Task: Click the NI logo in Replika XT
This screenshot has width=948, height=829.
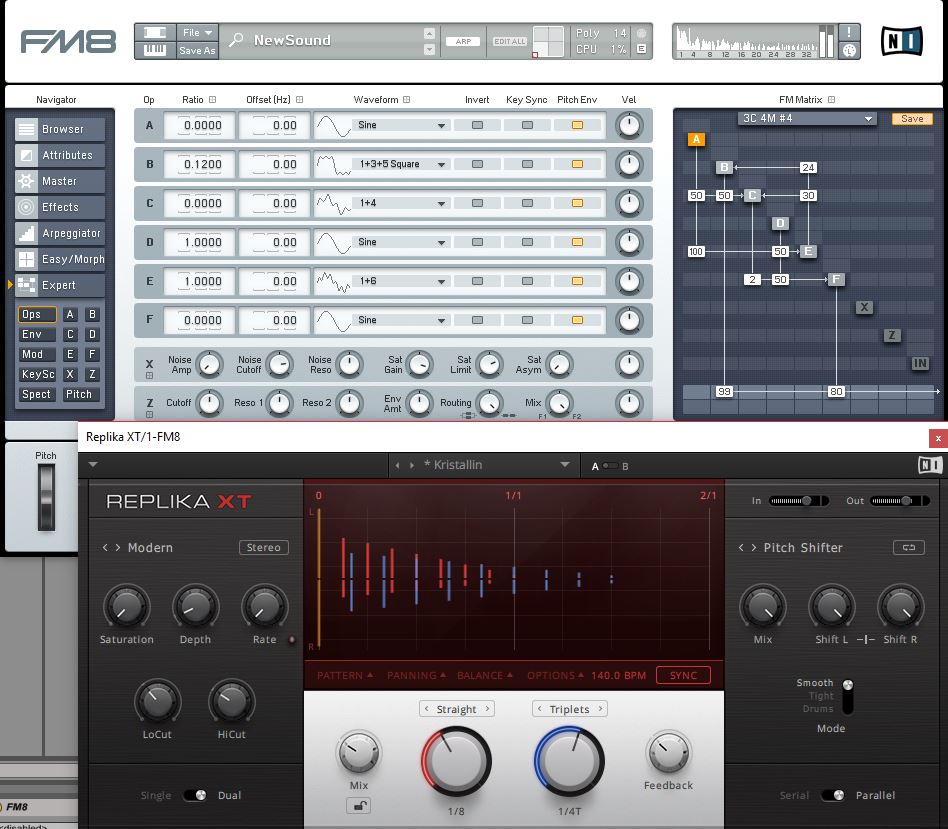Action: point(929,465)
